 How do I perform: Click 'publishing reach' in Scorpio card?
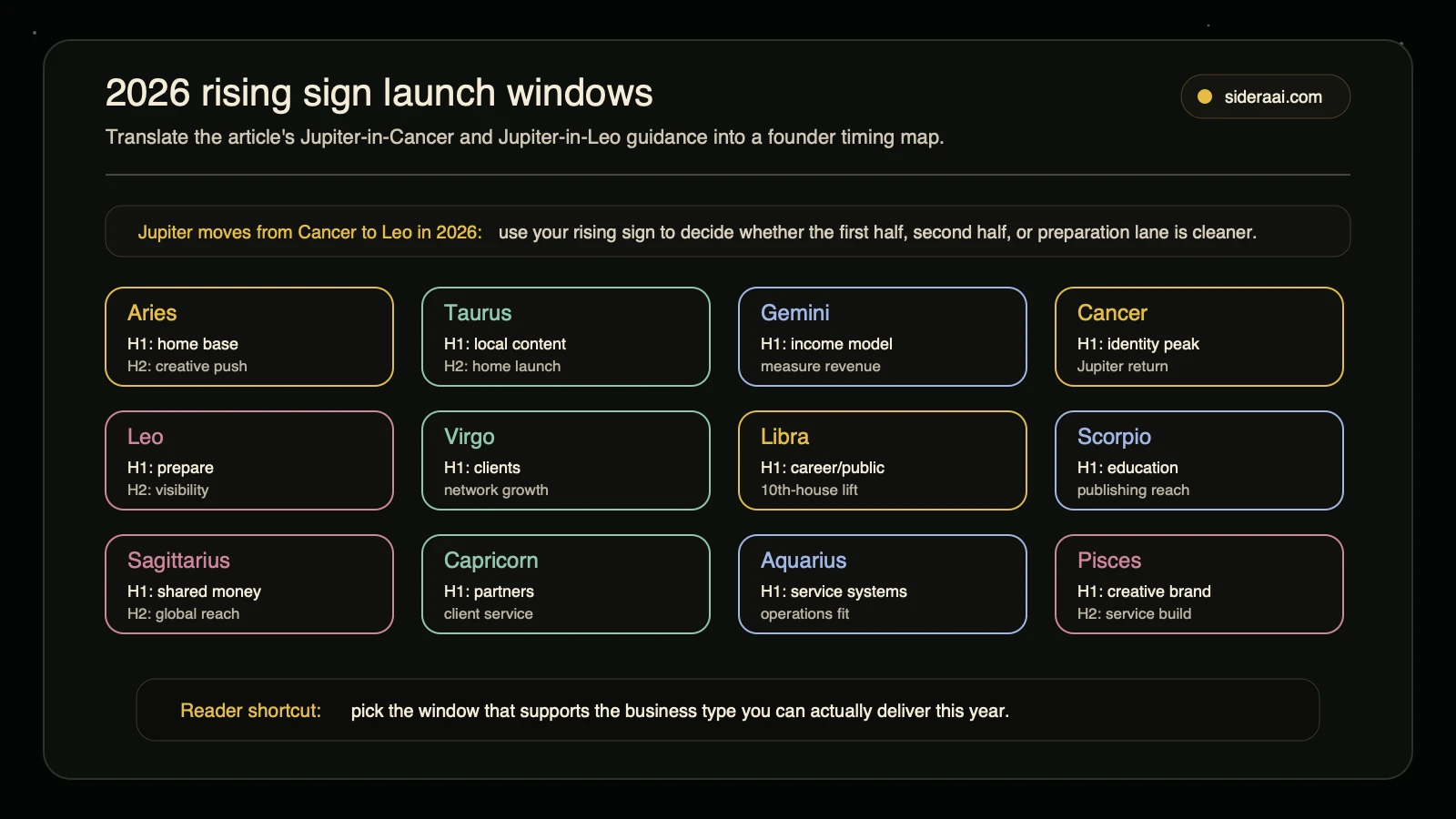point(1133,490)
